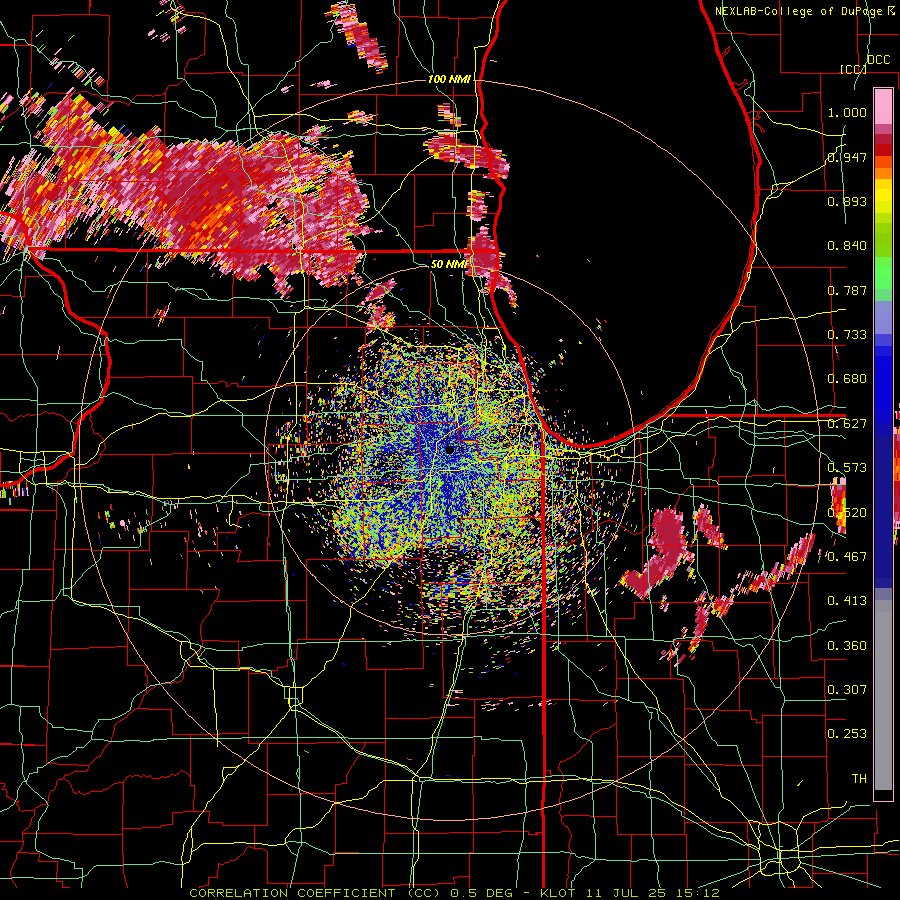Pick the bright green color bar segment
900x900 pixels.
[x=883, y=273]
